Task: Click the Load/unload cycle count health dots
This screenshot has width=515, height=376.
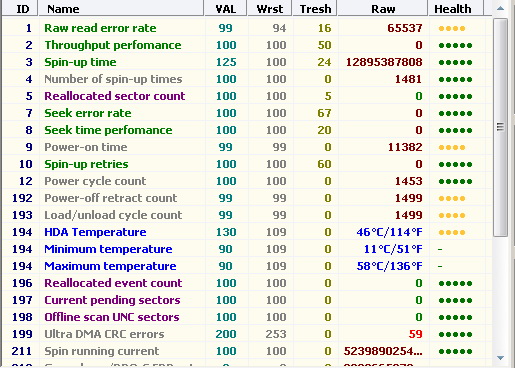Action: click(452, 215)
